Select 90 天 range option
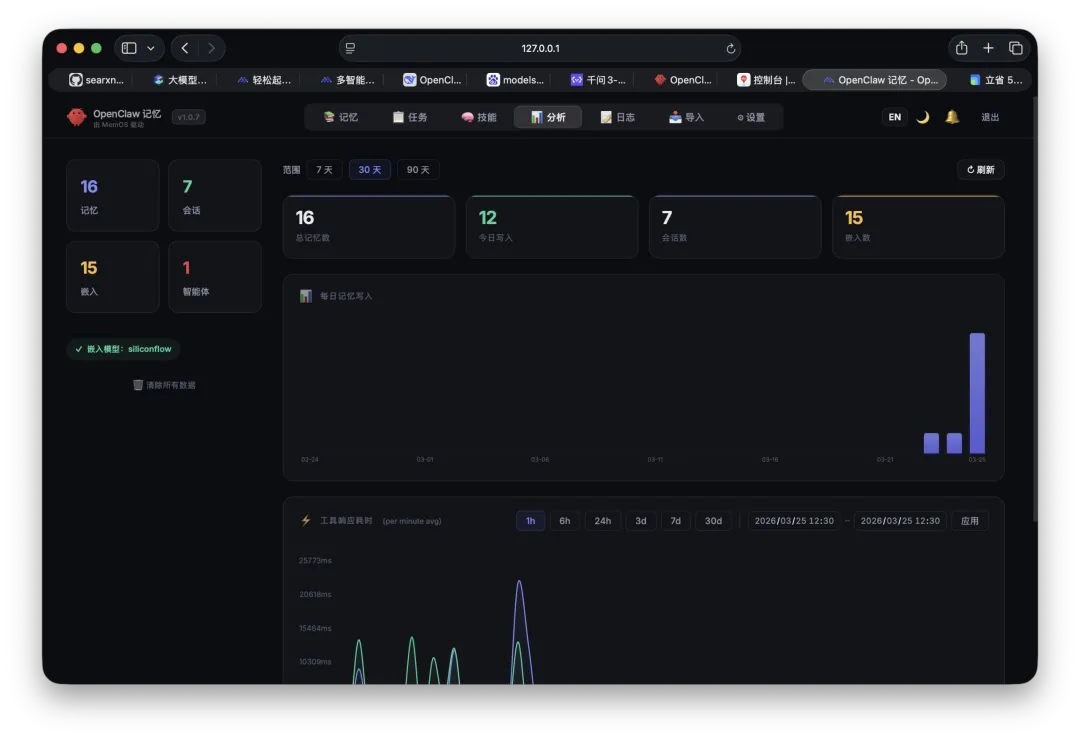This screenshot has width=1080, height=740. pos(417,169)
